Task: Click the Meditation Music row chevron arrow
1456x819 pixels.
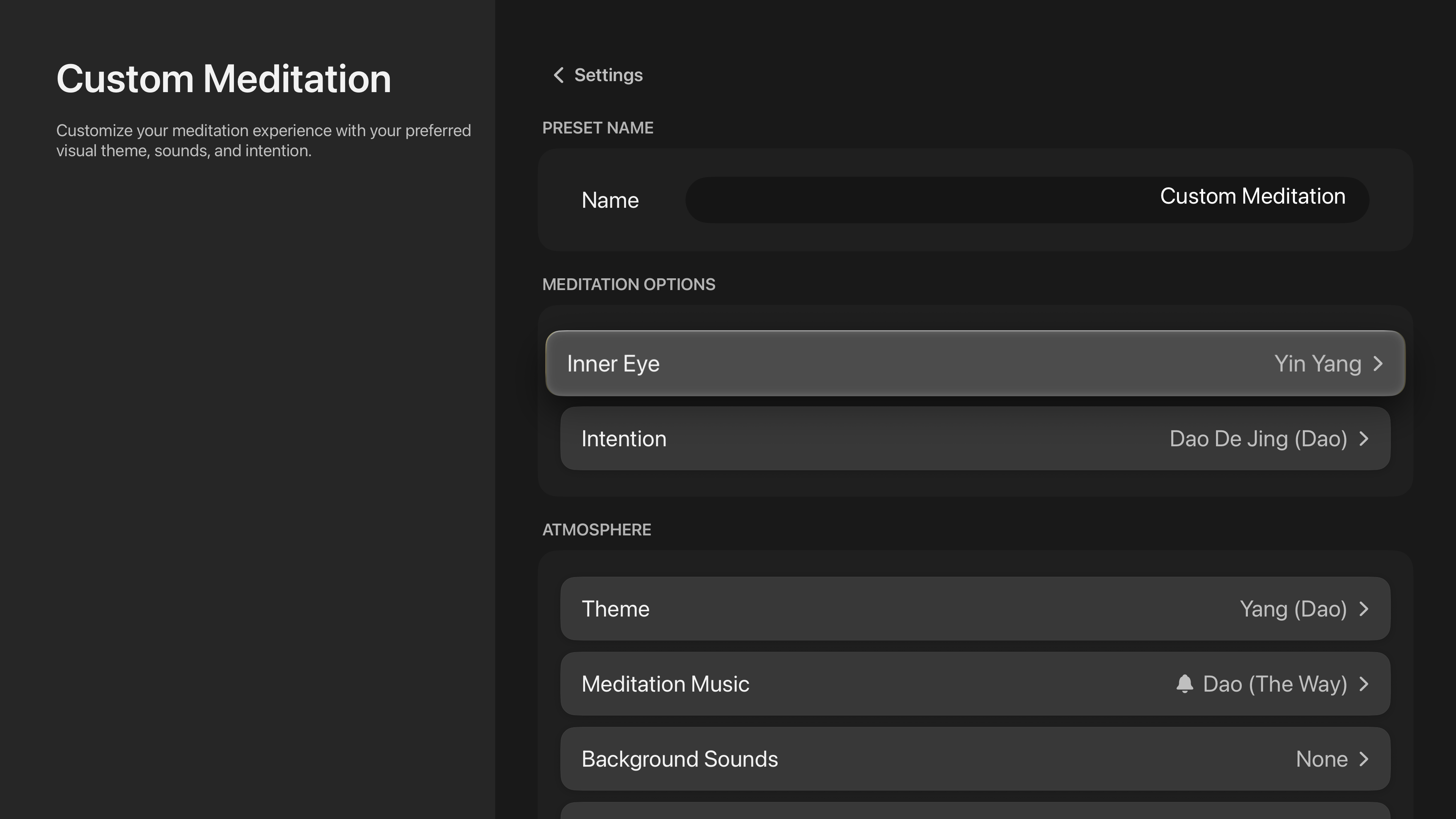Action: (x=1364, y=684)
